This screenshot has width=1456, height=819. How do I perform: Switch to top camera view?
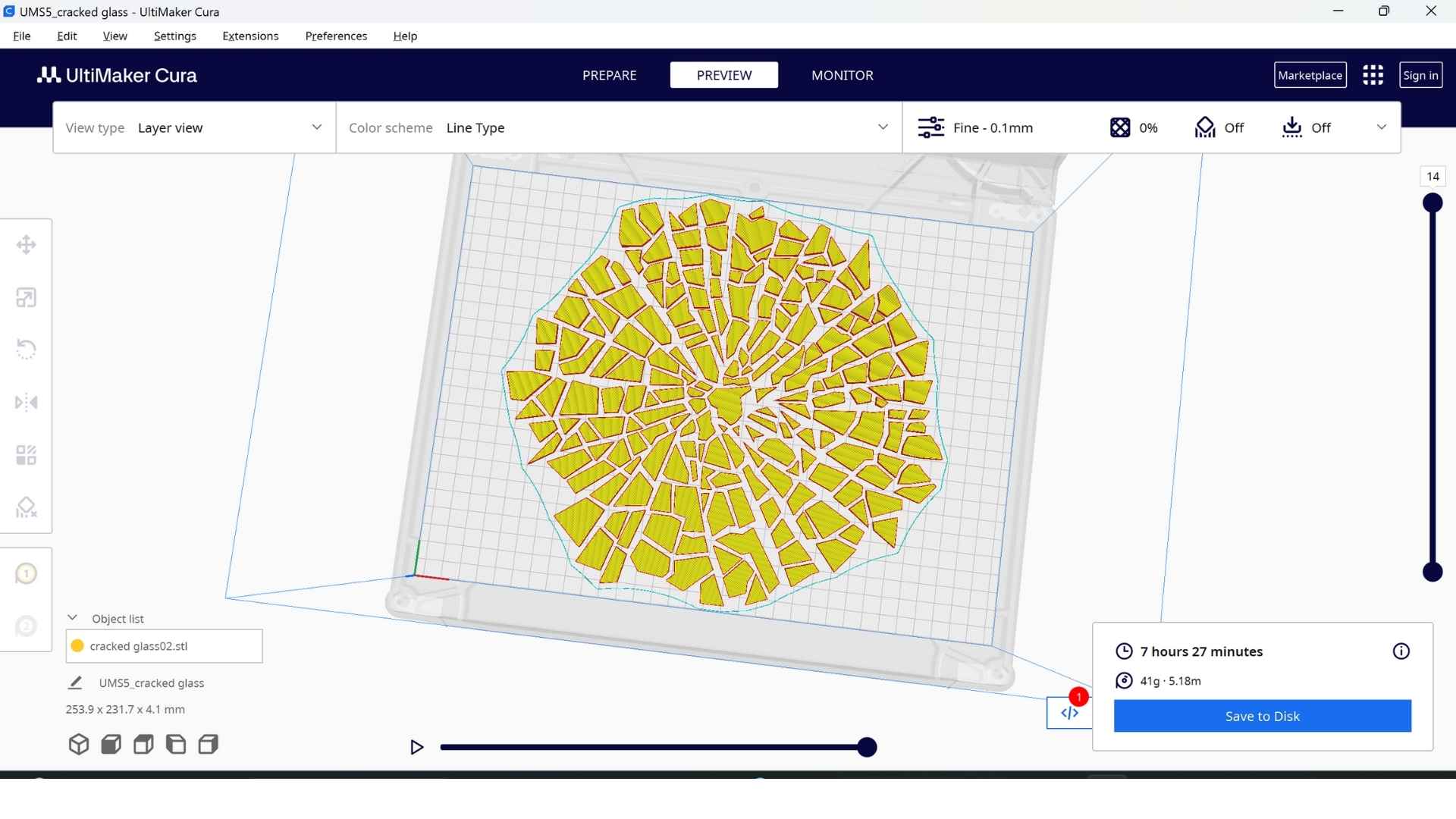[x=143, y=745]
